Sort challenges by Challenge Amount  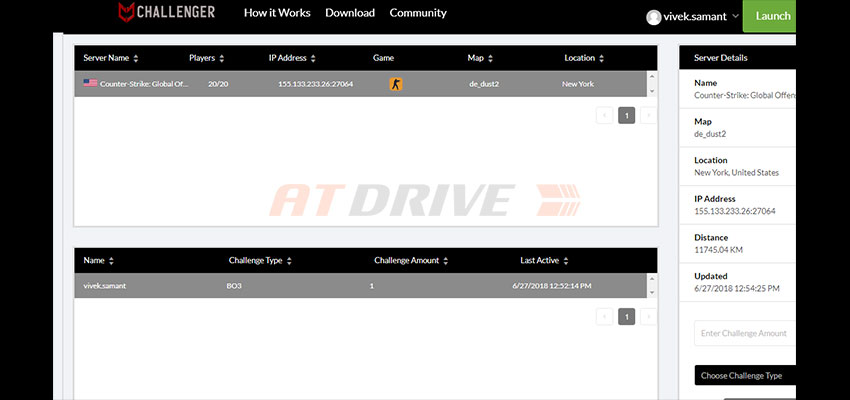click(411, 261)
